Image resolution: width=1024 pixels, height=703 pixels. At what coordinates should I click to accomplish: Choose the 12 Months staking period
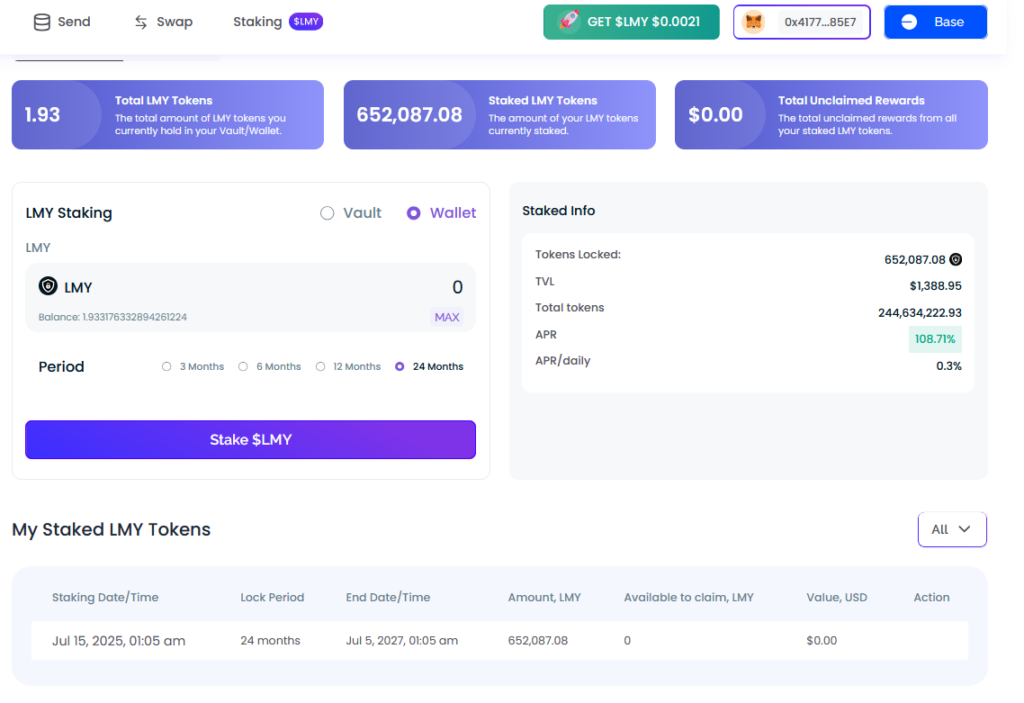(321, 367)
